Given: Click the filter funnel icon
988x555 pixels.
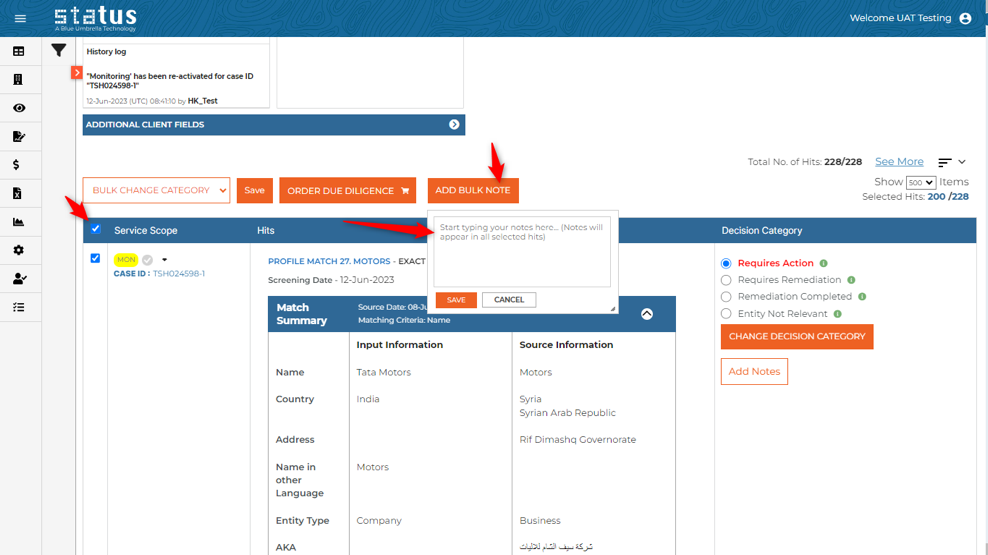Looking at the screenshot, I should [59, 50].
